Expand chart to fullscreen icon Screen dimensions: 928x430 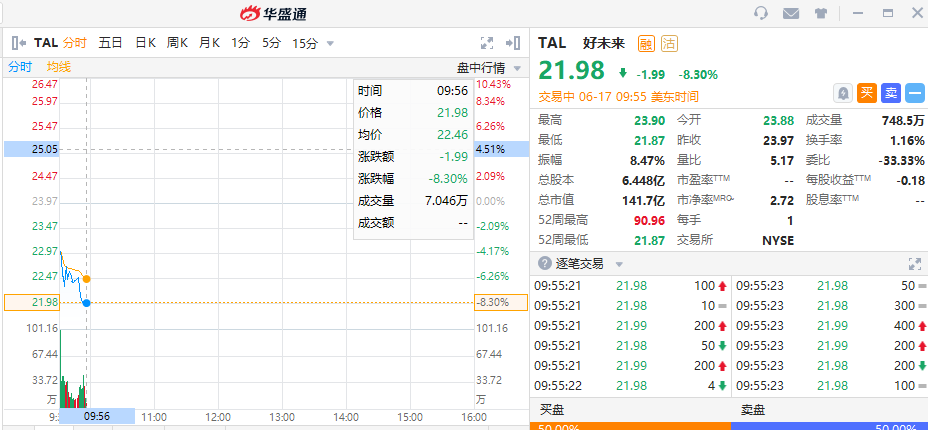[x=486, y=43]
